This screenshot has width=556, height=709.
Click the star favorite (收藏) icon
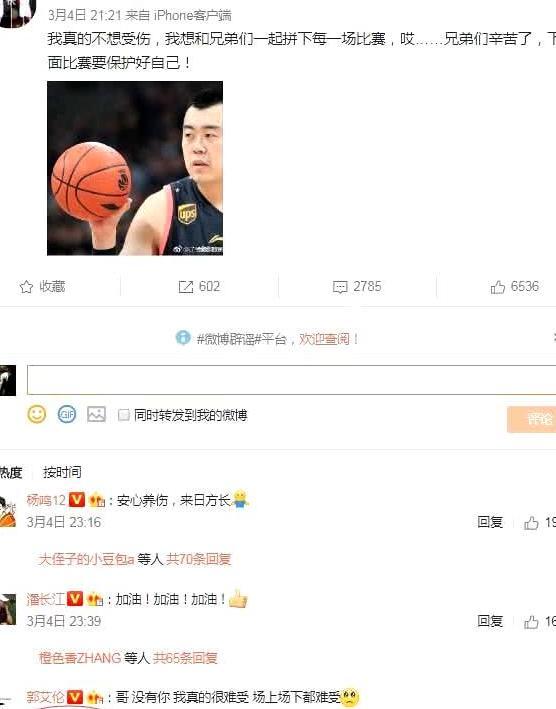point(26,287)
